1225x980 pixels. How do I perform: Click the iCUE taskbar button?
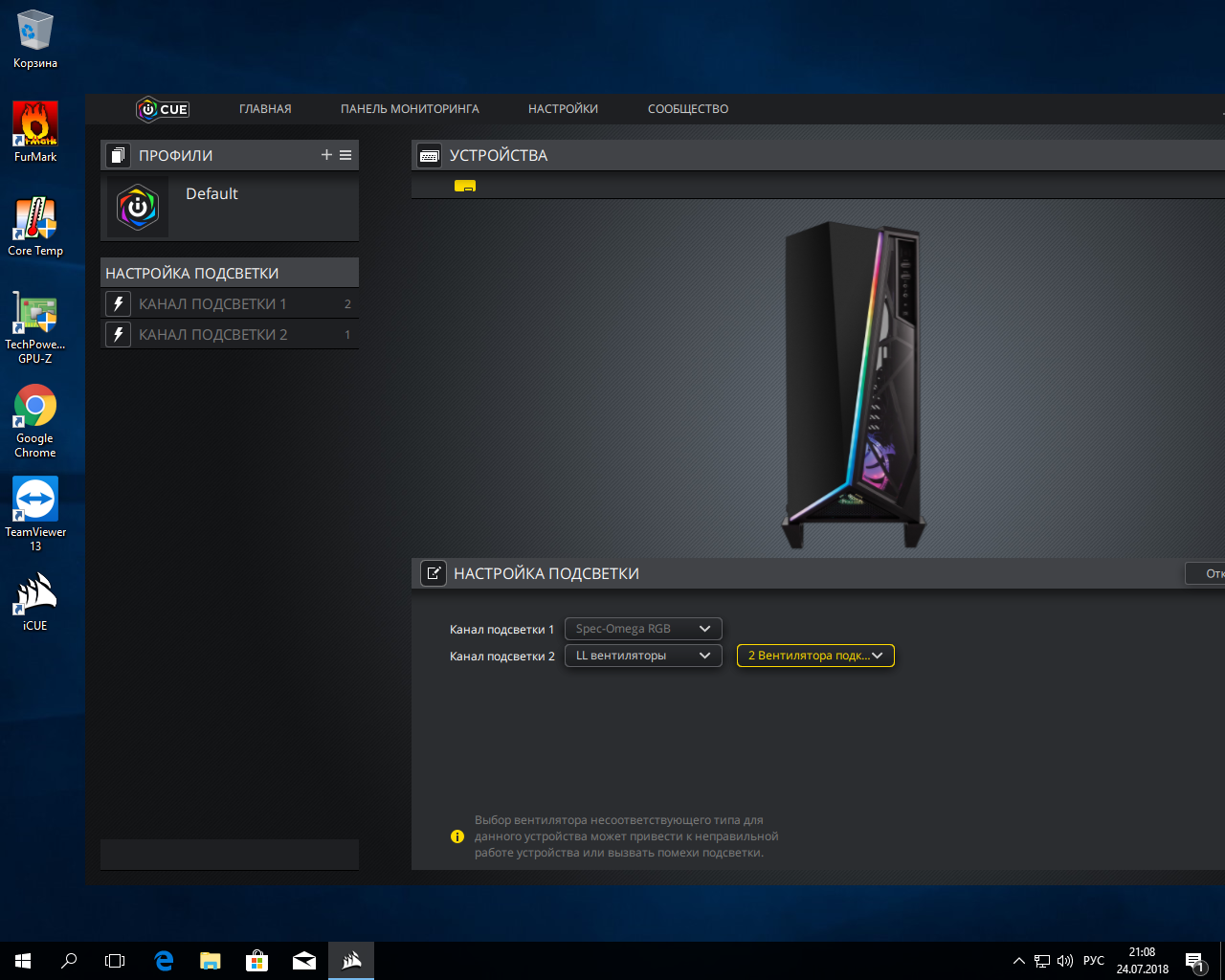(351, 961)
